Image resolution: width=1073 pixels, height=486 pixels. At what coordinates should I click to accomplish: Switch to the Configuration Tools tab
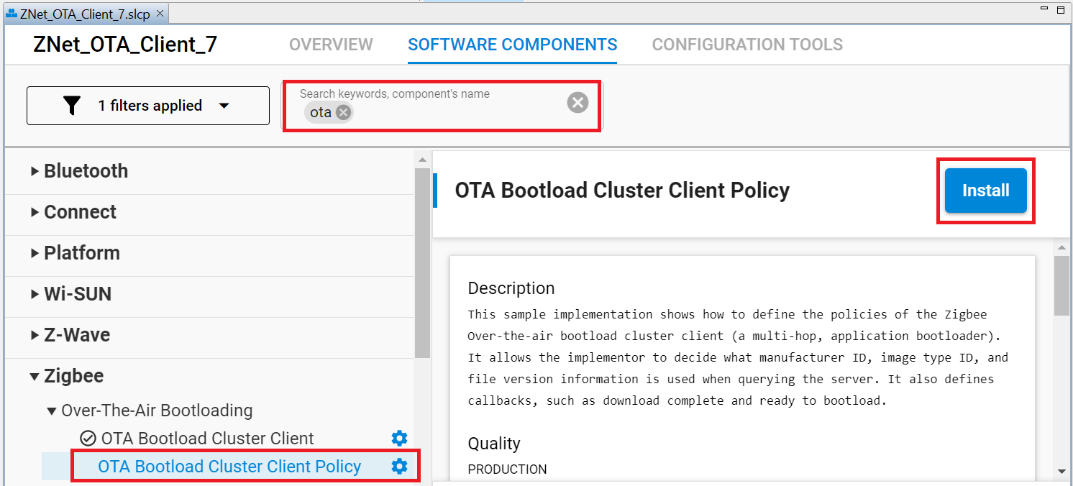[x=747, y=45]
